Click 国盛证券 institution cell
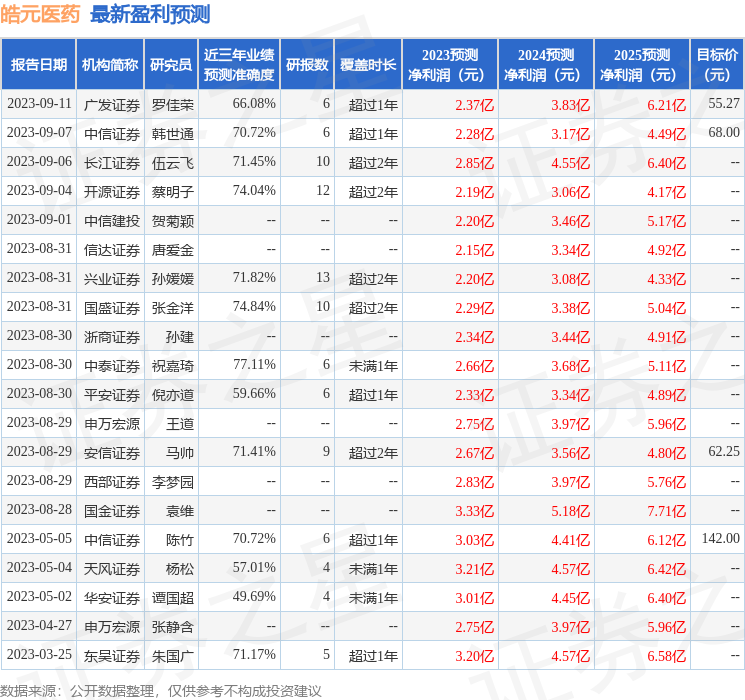Viewport: 745px width, 700px height. pyautogui.click(x=112, y=308)
